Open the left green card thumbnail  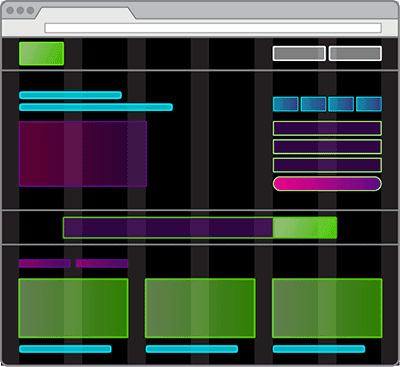73,308
